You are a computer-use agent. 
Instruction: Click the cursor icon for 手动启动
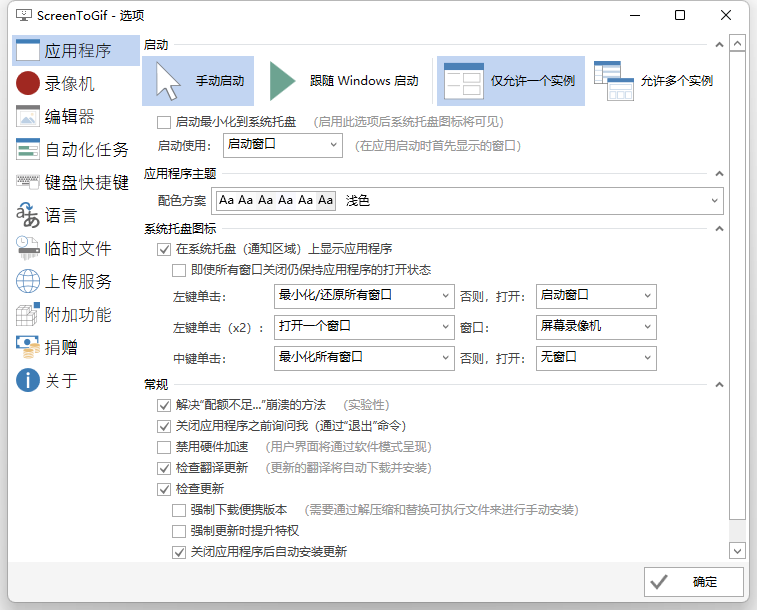(168, 82)
